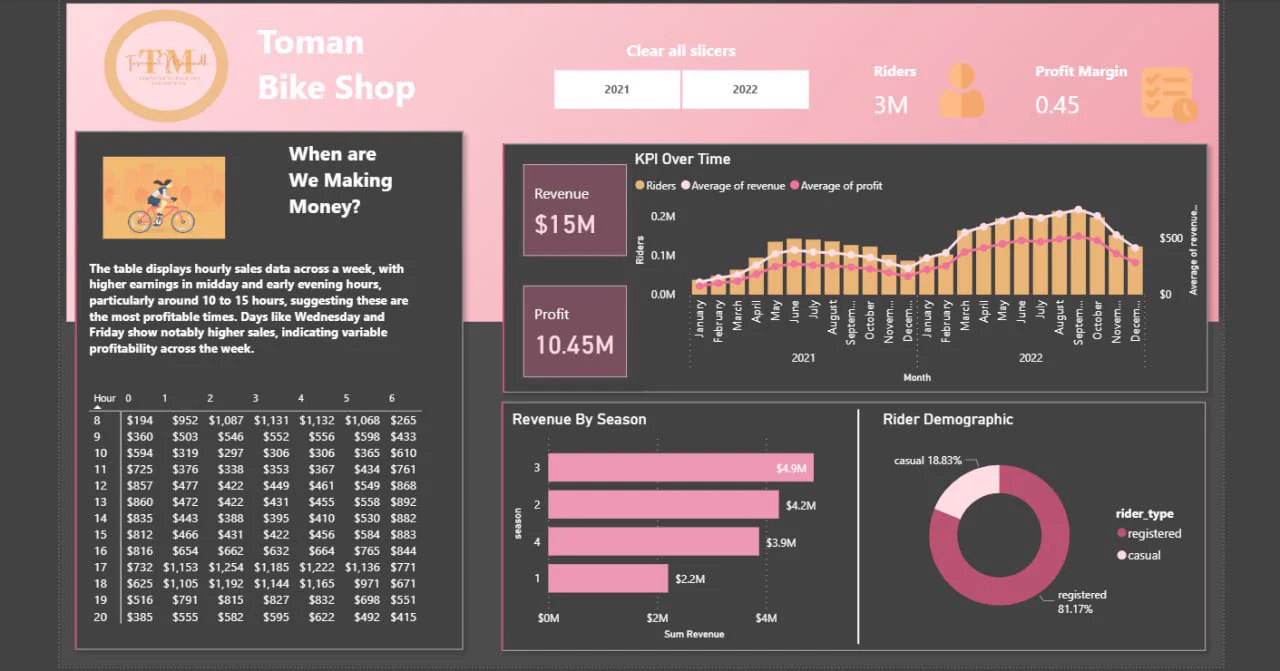This screenshot has width=1280, height=671.
Task: Filter the report to year 2021
Action: pyautogui.click(x=617, y=89)
